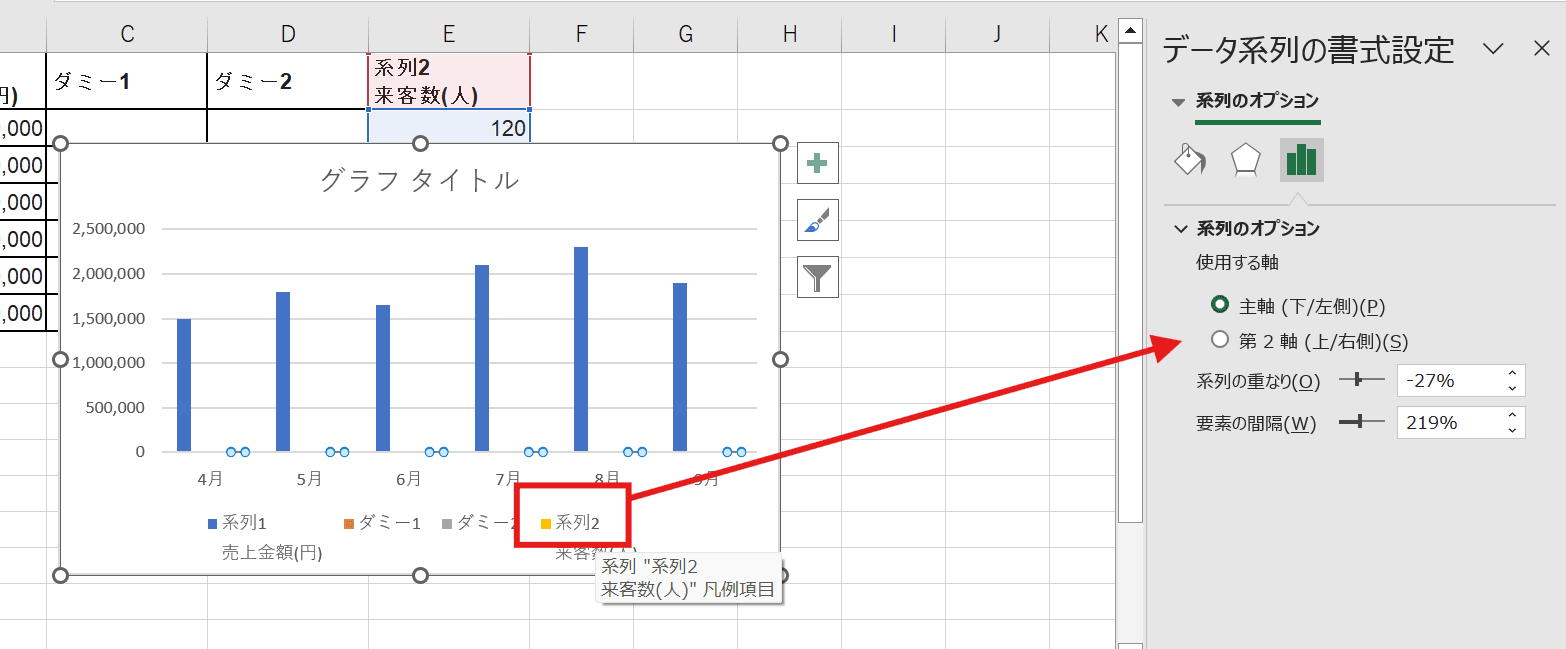Open the pane options chevron beside データ系列の書式設定
This screenshot has width=1566, height=649.
tap(1493, 48)
